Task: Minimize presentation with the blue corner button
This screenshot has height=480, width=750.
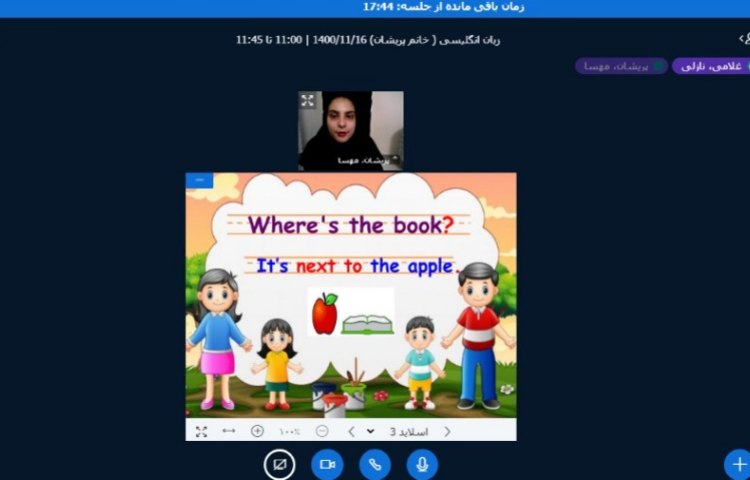Action: (199, 180)
